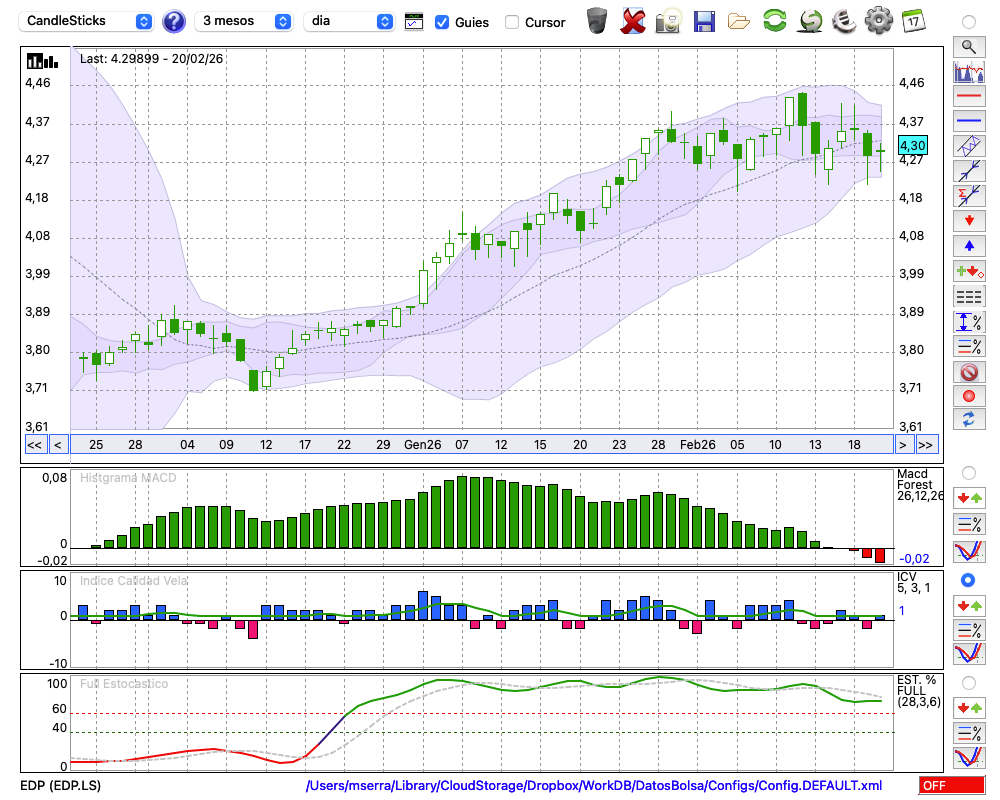The image size is (1000, 800).
Task: Click the blue question mark help icon
Action: (x=173, y=22)
